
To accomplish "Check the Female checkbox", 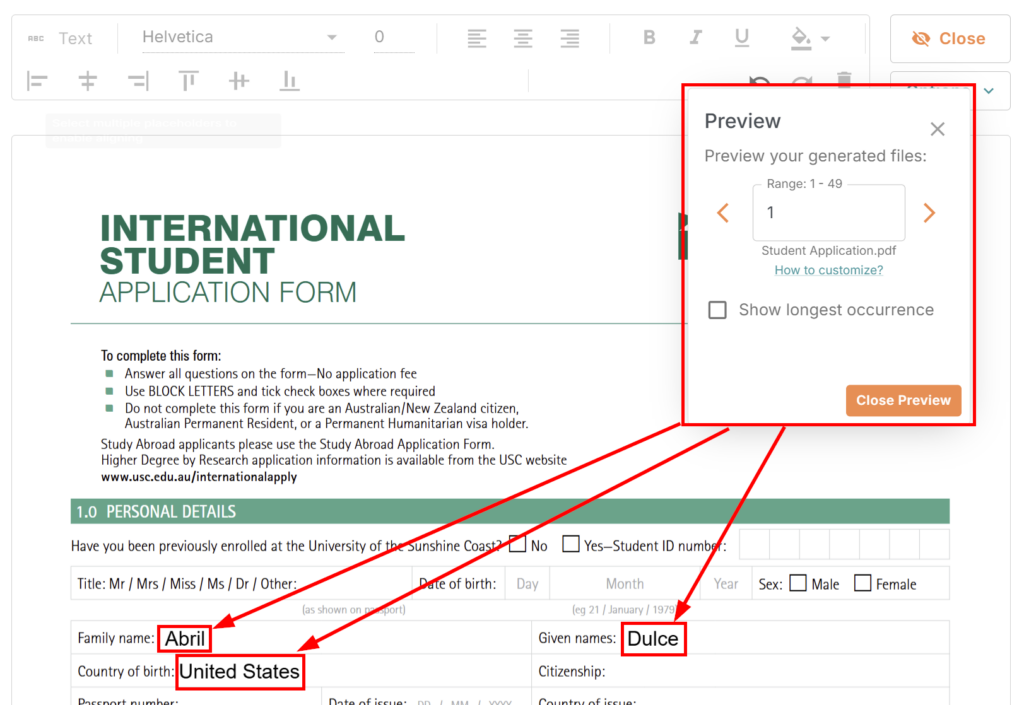I will (862, 583).
